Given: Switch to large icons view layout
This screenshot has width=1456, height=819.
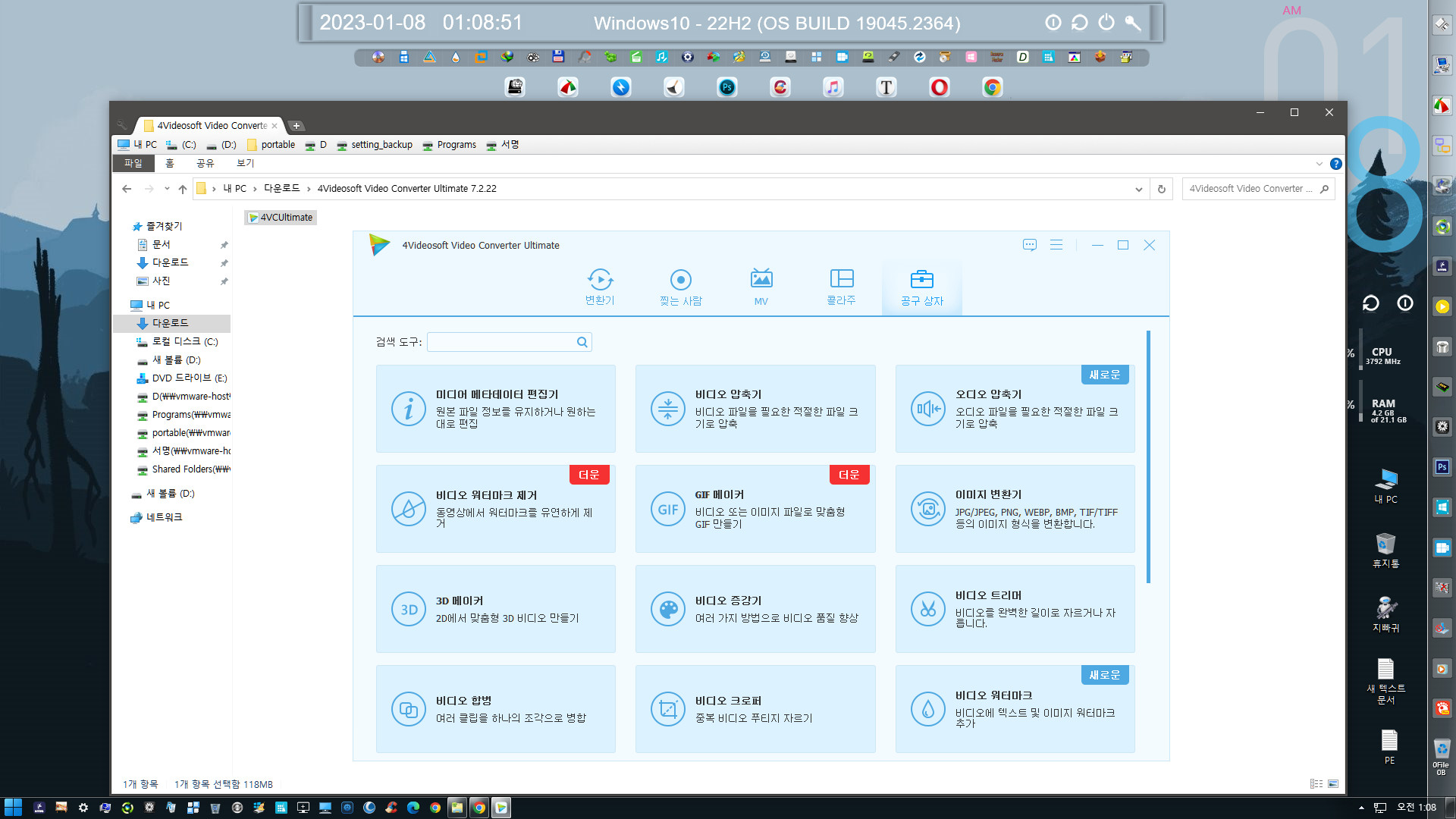Looking at the screenshot, I should click(1333, 784).
